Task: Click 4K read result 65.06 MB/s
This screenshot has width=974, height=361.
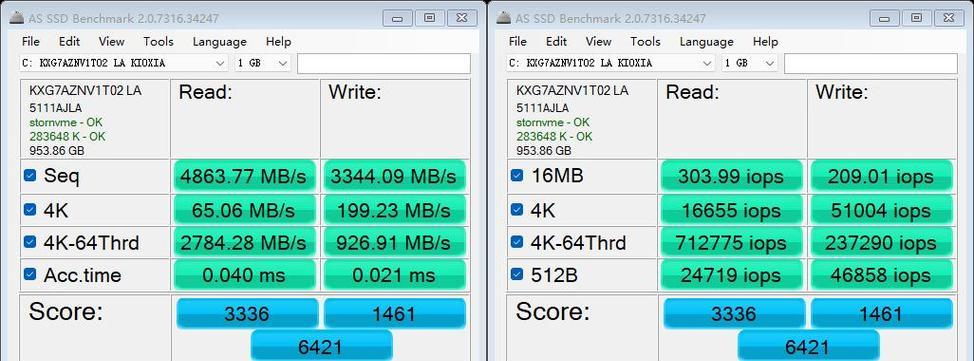Action: pos(244,209)
